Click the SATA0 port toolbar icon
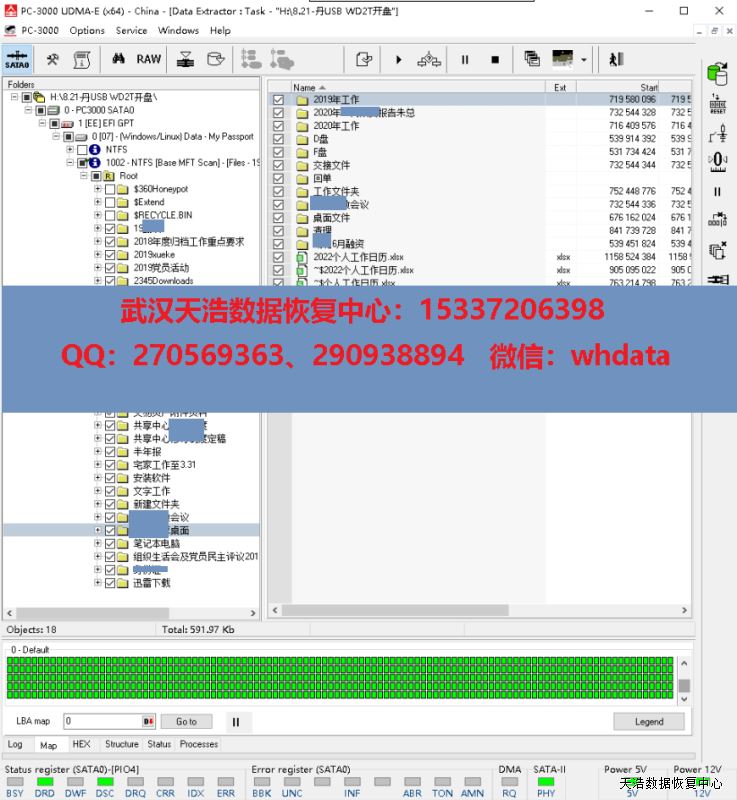737x800 pixels. 17,59
